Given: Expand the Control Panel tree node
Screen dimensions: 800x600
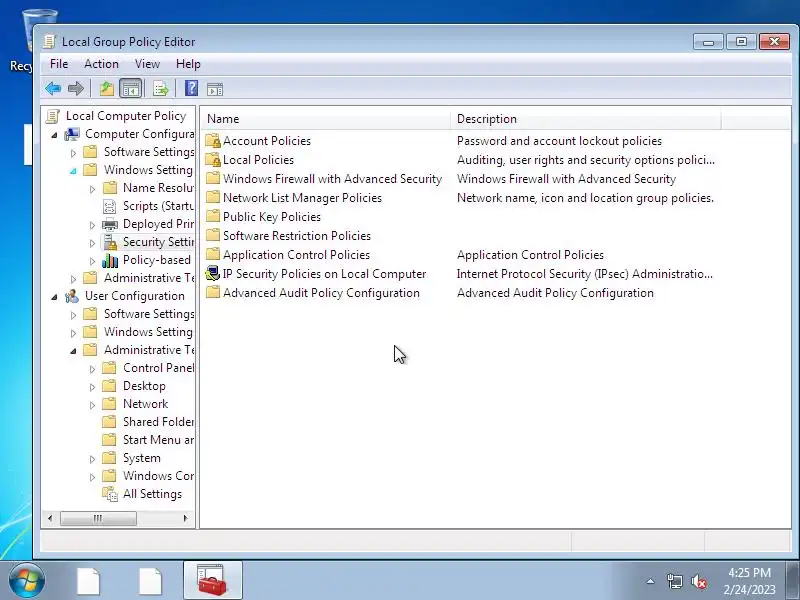Looking at the screenshot, I should tap(92, 369).
